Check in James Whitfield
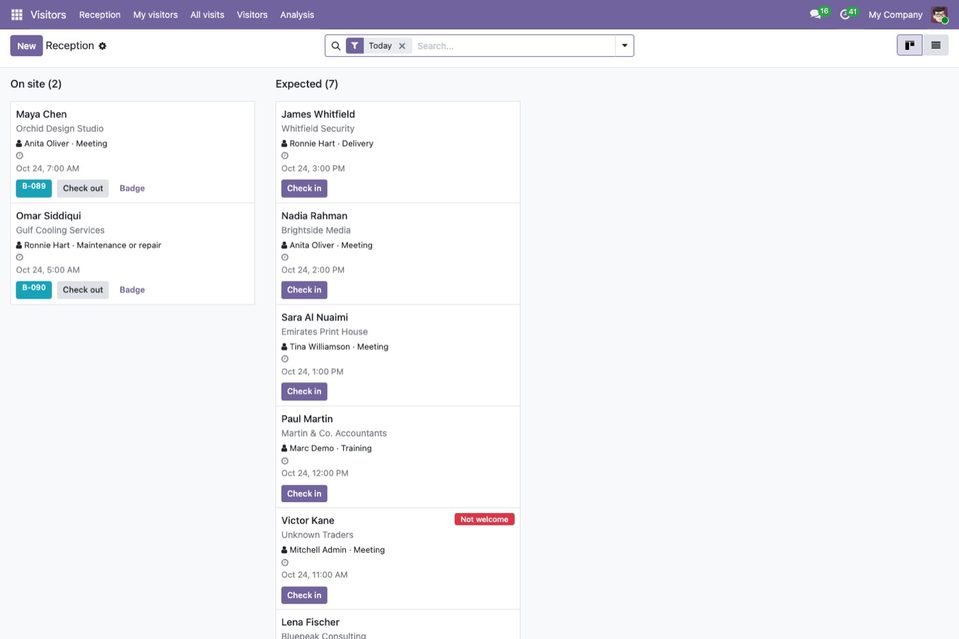This screenshot has height=639, width=959. pyautogui.click(x=304, y=188)
